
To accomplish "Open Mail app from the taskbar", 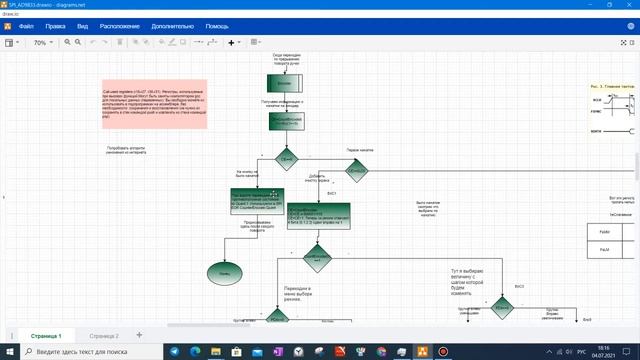I will coord(258,351).
